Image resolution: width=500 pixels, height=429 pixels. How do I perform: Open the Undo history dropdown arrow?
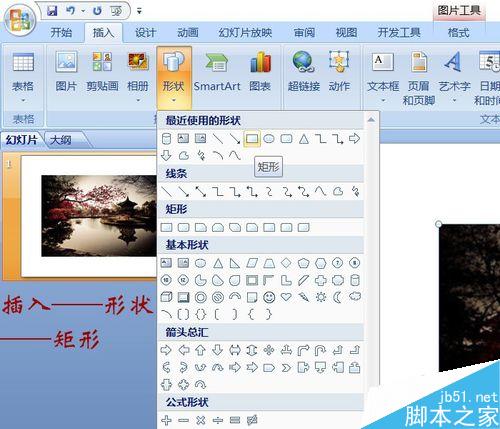(x=83, y=11)
